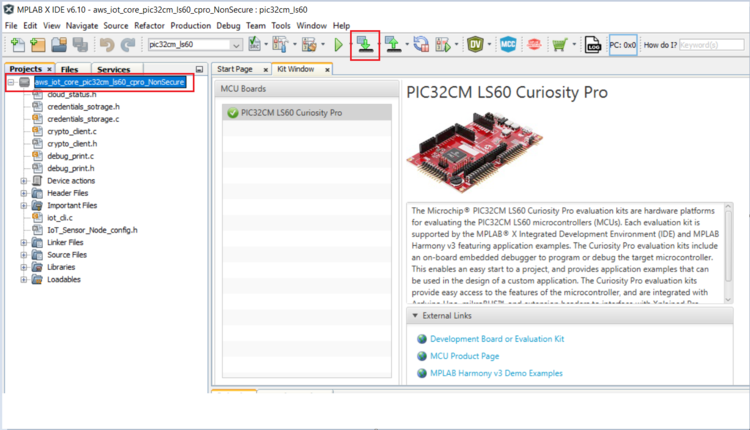
Task: Open the Production menu
Action: 190,24
